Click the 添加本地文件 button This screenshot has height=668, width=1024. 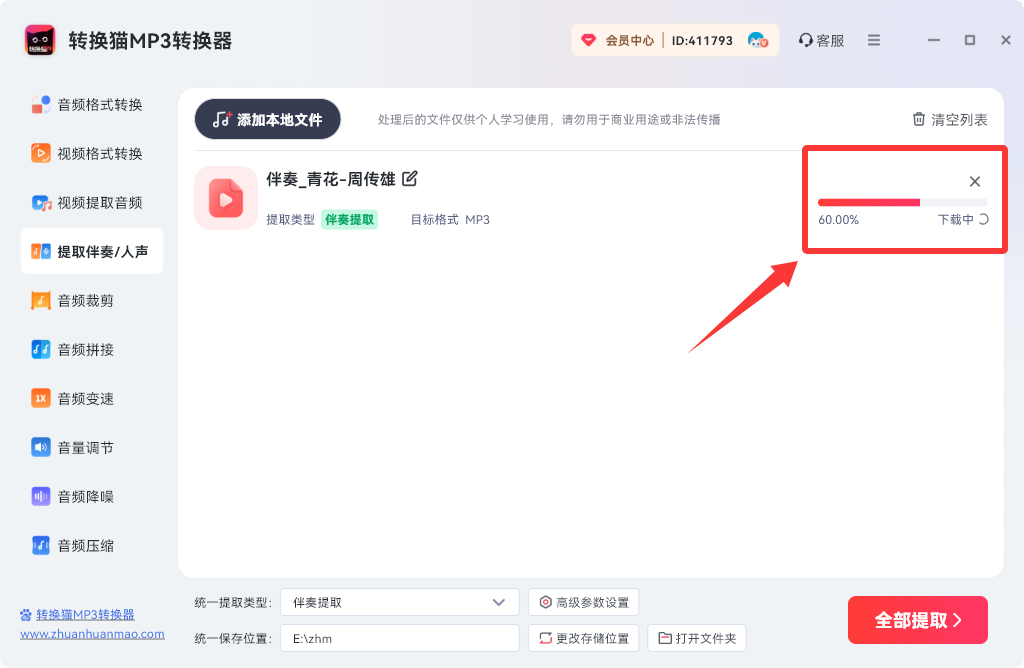[x=266, y=118]
